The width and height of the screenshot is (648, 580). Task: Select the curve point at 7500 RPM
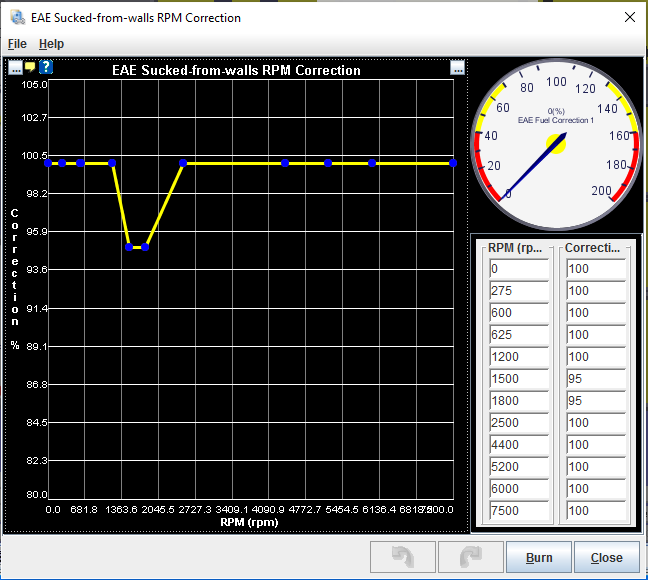click(453, 162)
